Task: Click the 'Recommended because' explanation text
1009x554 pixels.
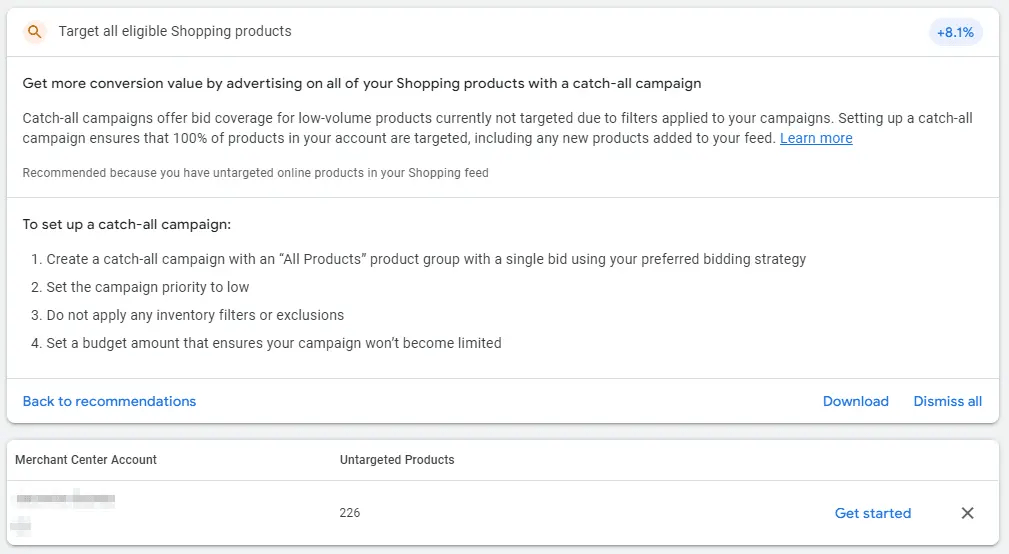Action: click(255, 173)
